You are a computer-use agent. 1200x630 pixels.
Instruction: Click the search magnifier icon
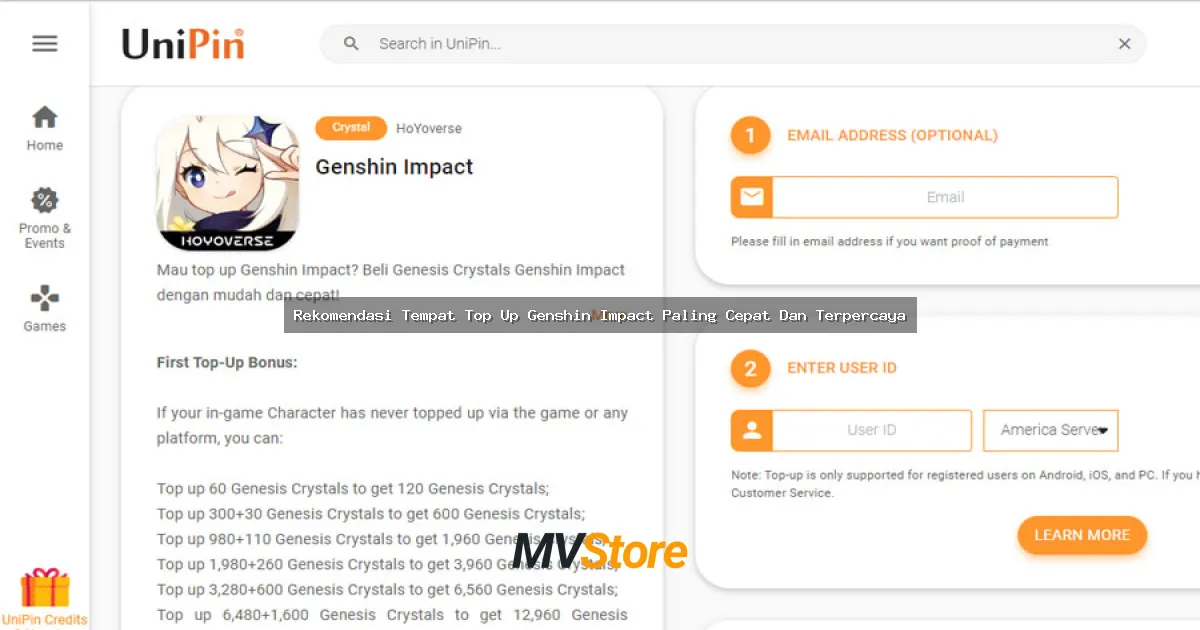pyautogui.click(x=351, y=44)
